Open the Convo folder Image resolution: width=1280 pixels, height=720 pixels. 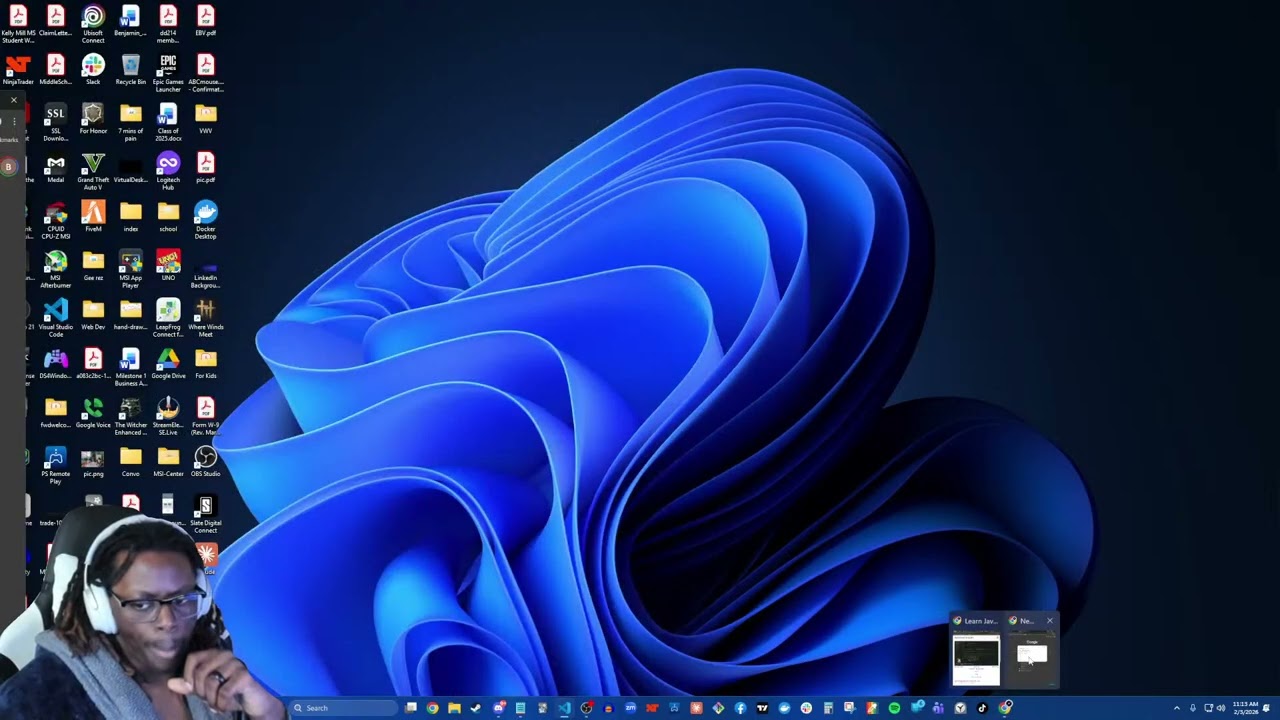tap(130, 462)
